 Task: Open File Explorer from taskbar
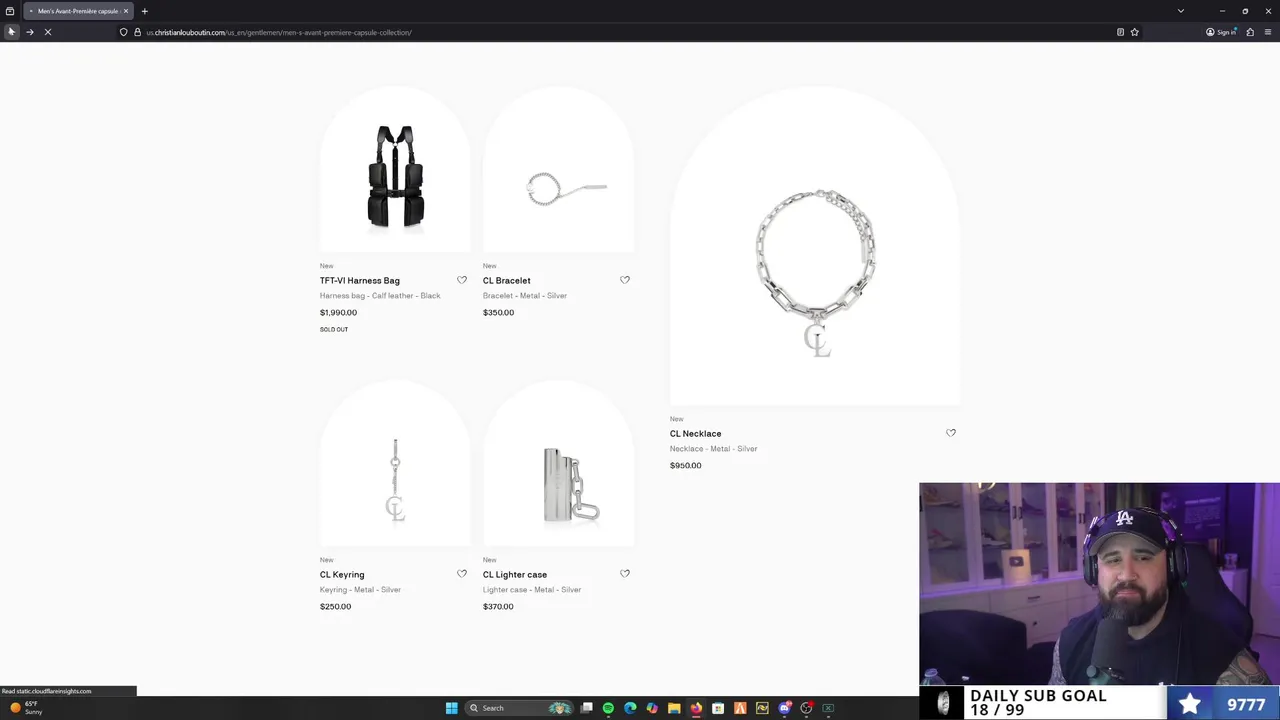coord(674,708)
